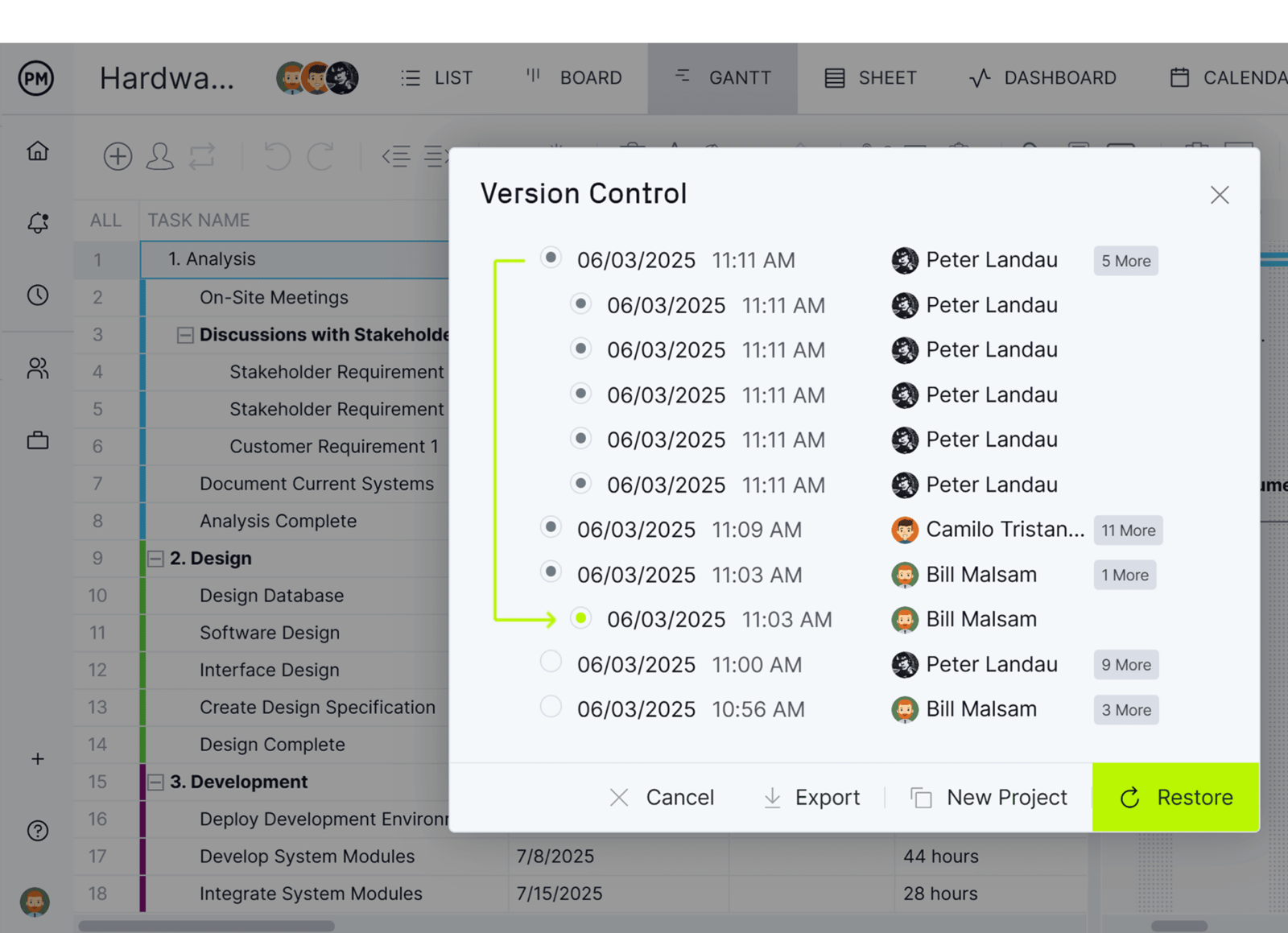Click the clock timesheet icon in sidebar
This screenshot has height=933, width=1288.
(37, 295)
